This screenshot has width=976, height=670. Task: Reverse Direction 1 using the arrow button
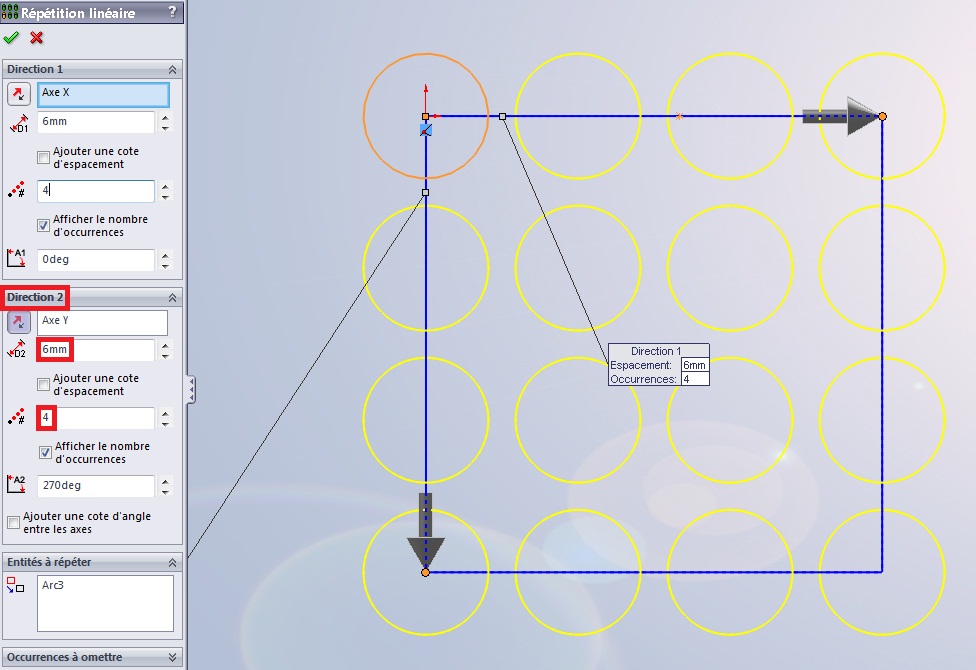click(x=18, y=95)
